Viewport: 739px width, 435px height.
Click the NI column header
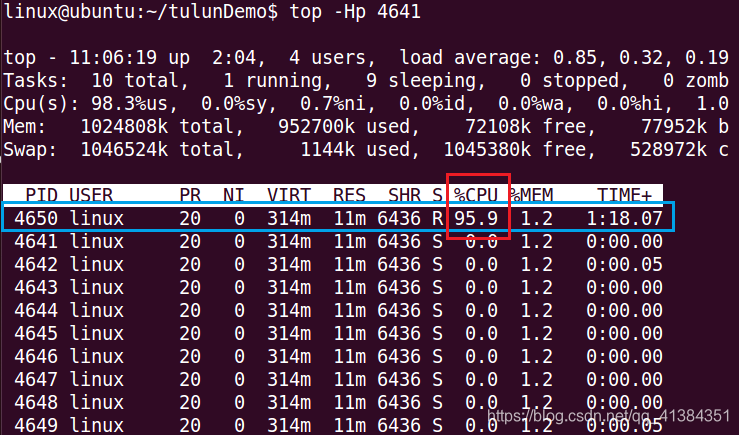click(x=234, y=195)
